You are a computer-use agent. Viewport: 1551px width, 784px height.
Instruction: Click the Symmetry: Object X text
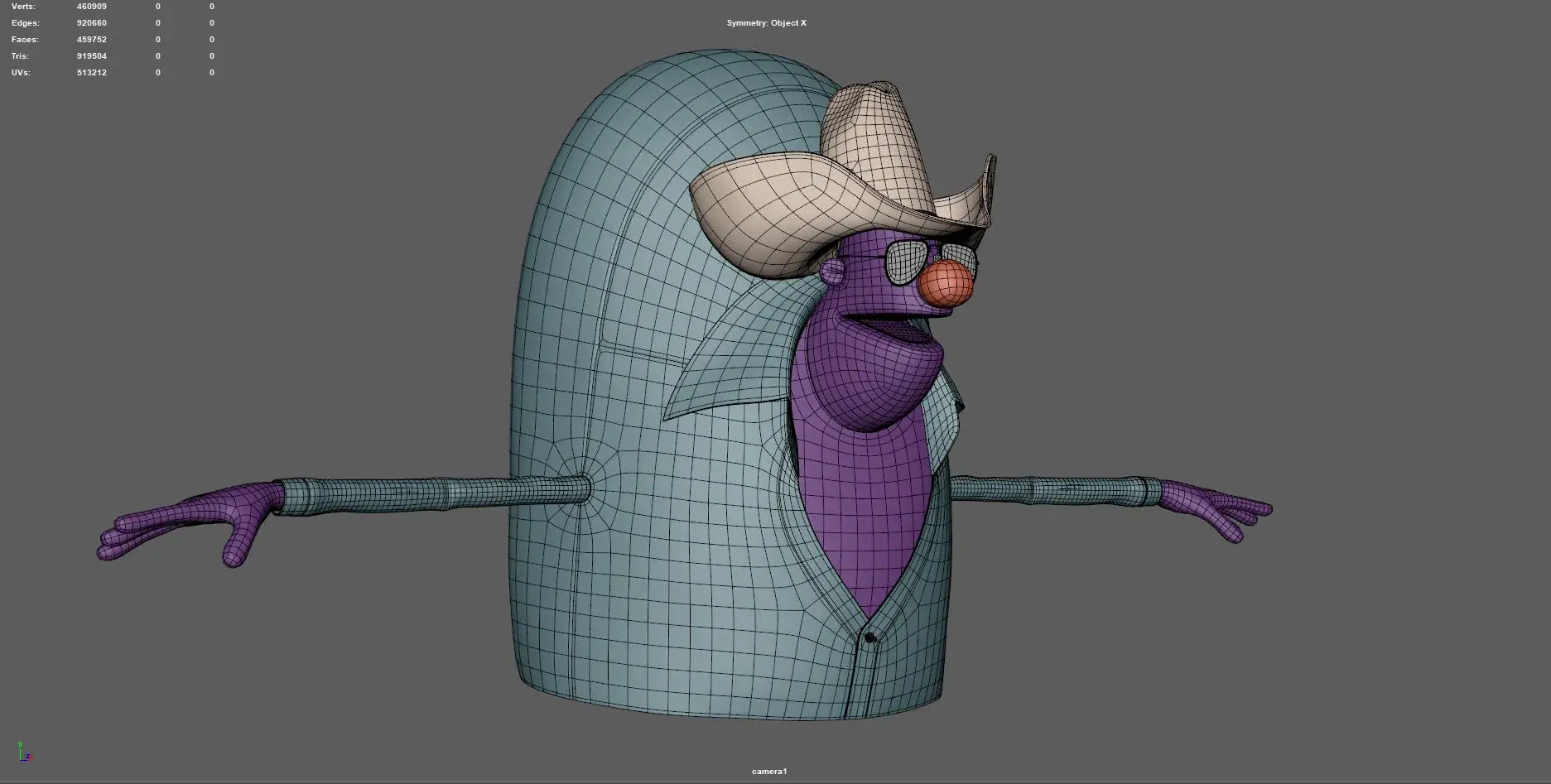[x=766, y=23]
